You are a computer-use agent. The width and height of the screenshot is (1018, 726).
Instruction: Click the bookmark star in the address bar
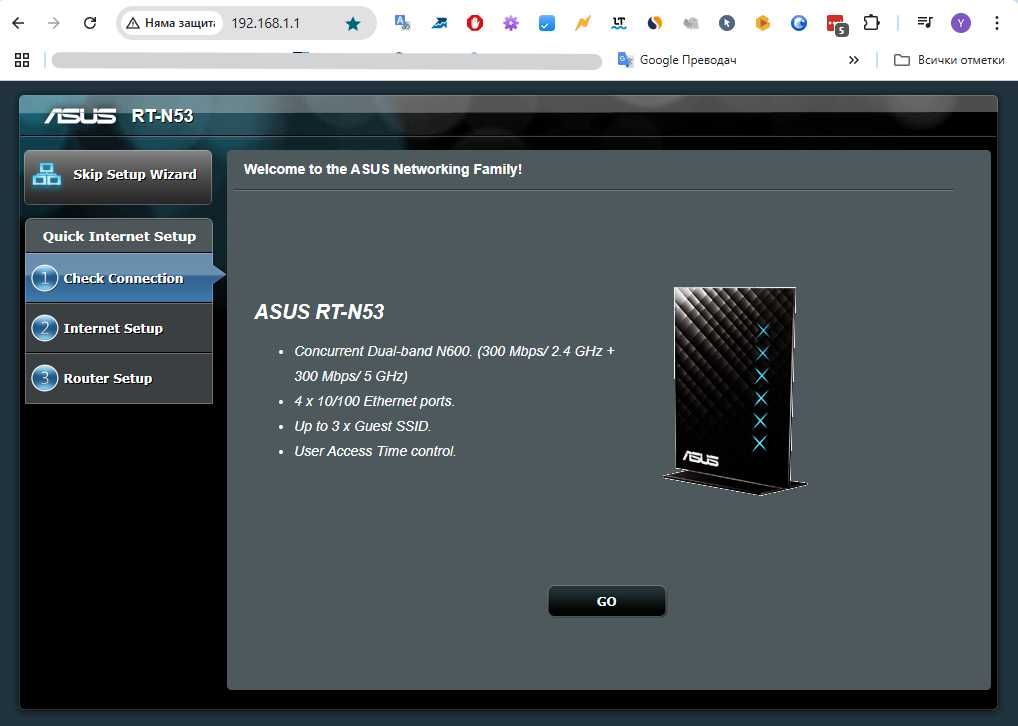click(x=353, y=24)
